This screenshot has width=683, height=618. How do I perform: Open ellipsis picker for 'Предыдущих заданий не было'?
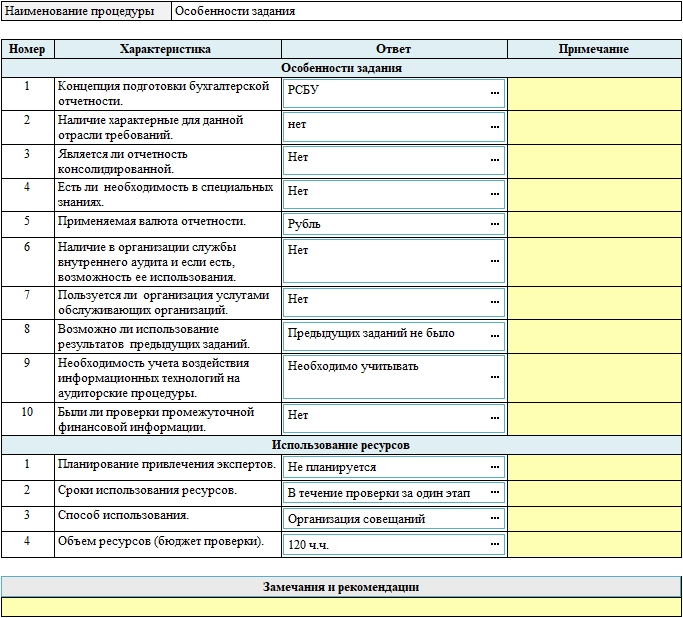coord(494,336)
